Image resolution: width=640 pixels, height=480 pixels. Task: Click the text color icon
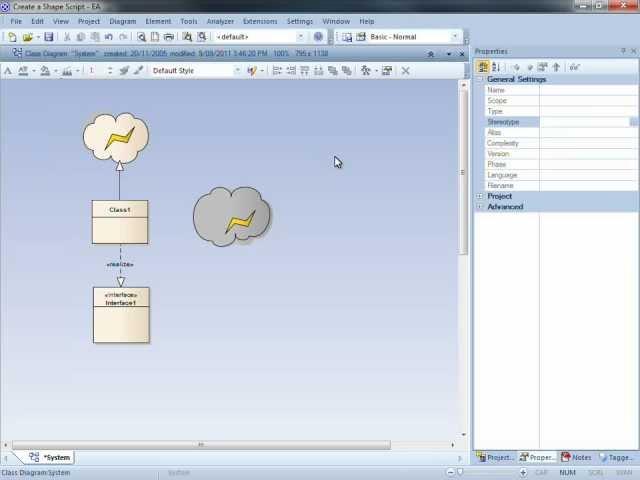click(23, 71)
